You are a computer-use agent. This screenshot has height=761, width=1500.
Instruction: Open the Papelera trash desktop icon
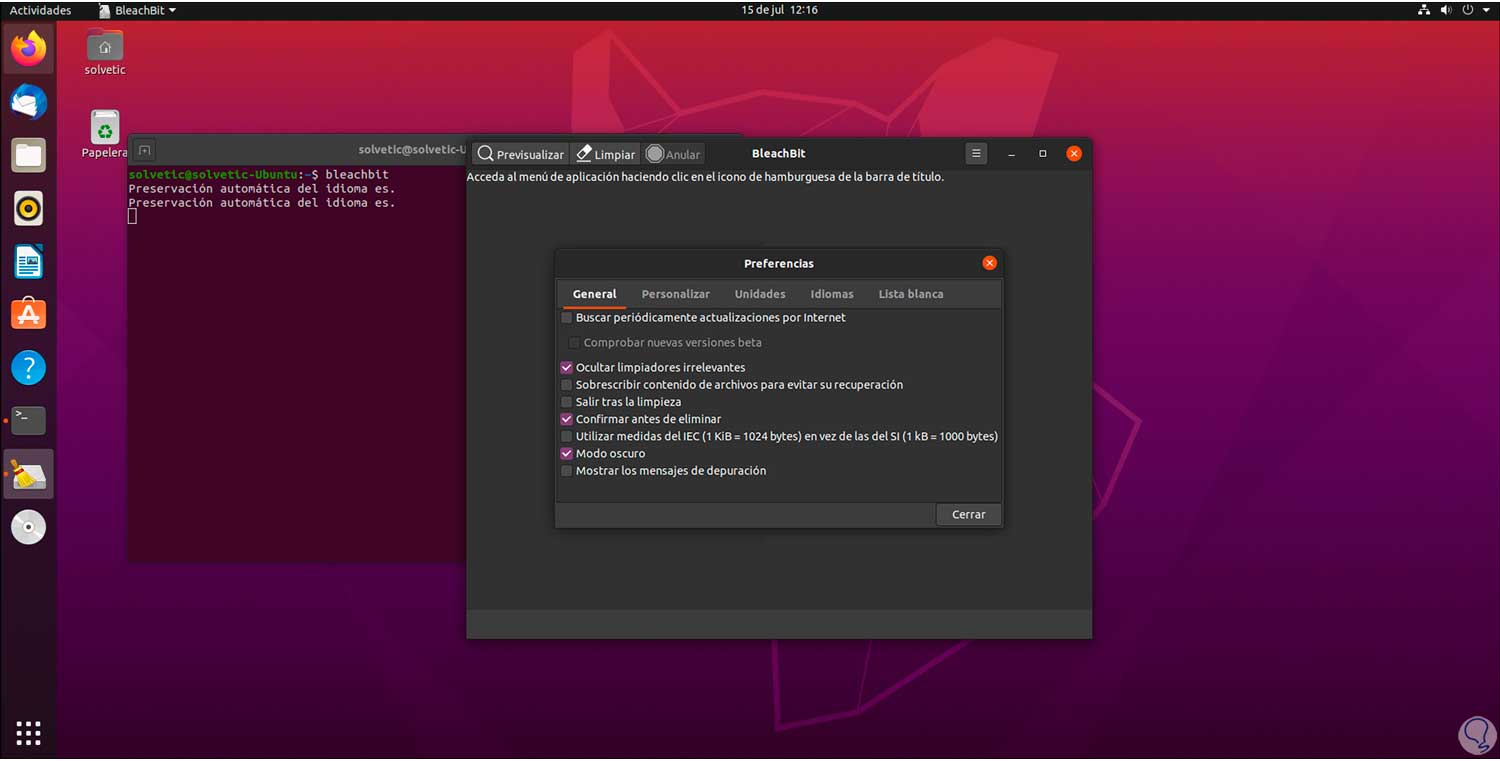tap(105, 134)
